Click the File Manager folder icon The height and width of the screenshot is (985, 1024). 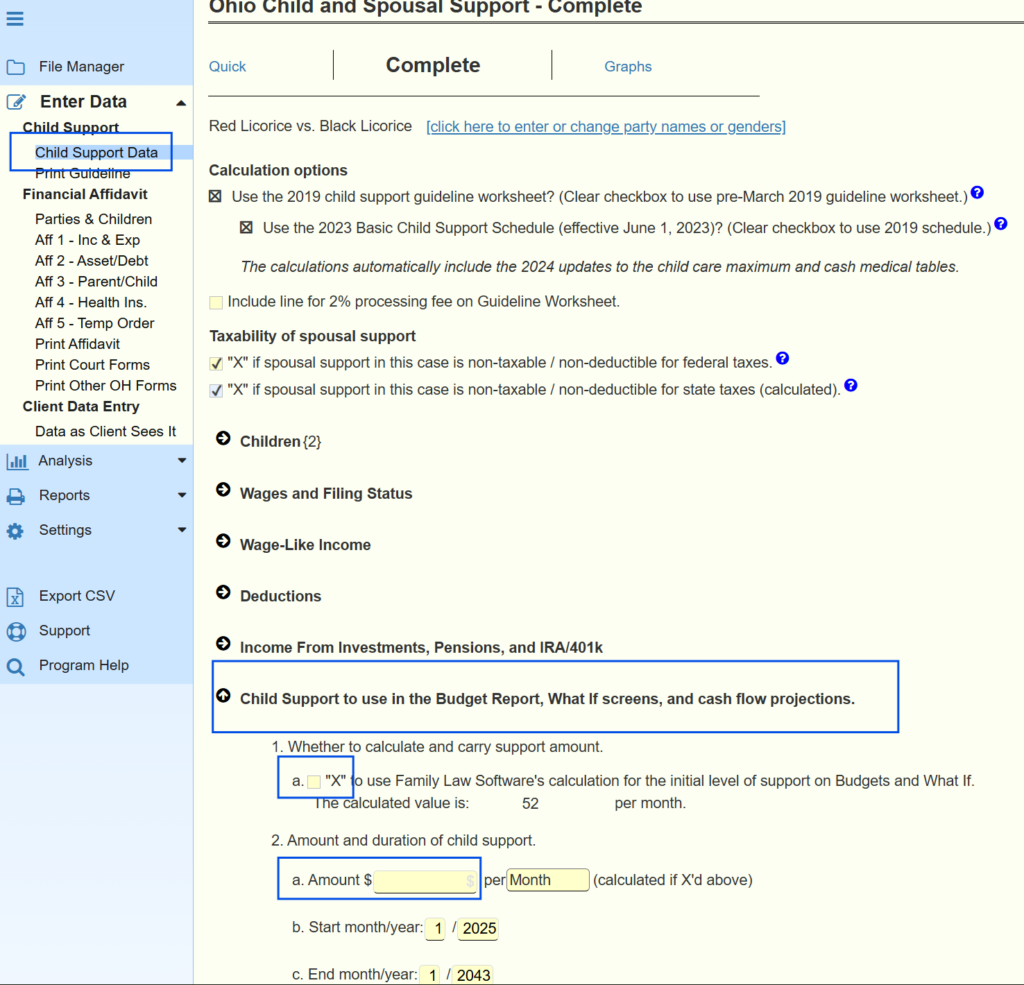(x=16, y=67)
